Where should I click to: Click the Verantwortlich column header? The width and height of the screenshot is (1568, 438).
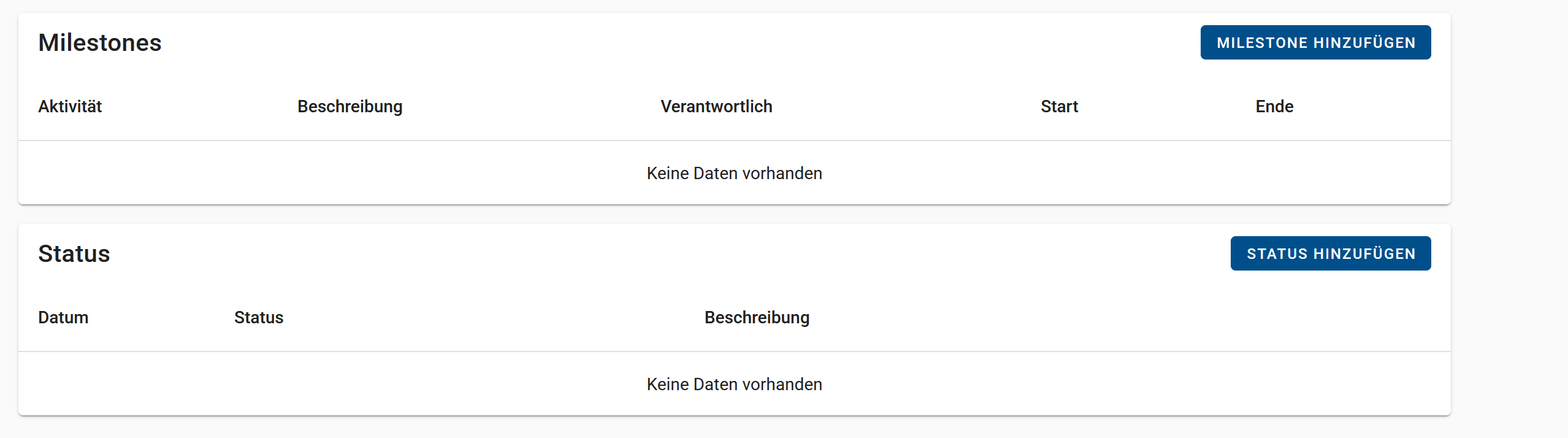pos(716,106)
